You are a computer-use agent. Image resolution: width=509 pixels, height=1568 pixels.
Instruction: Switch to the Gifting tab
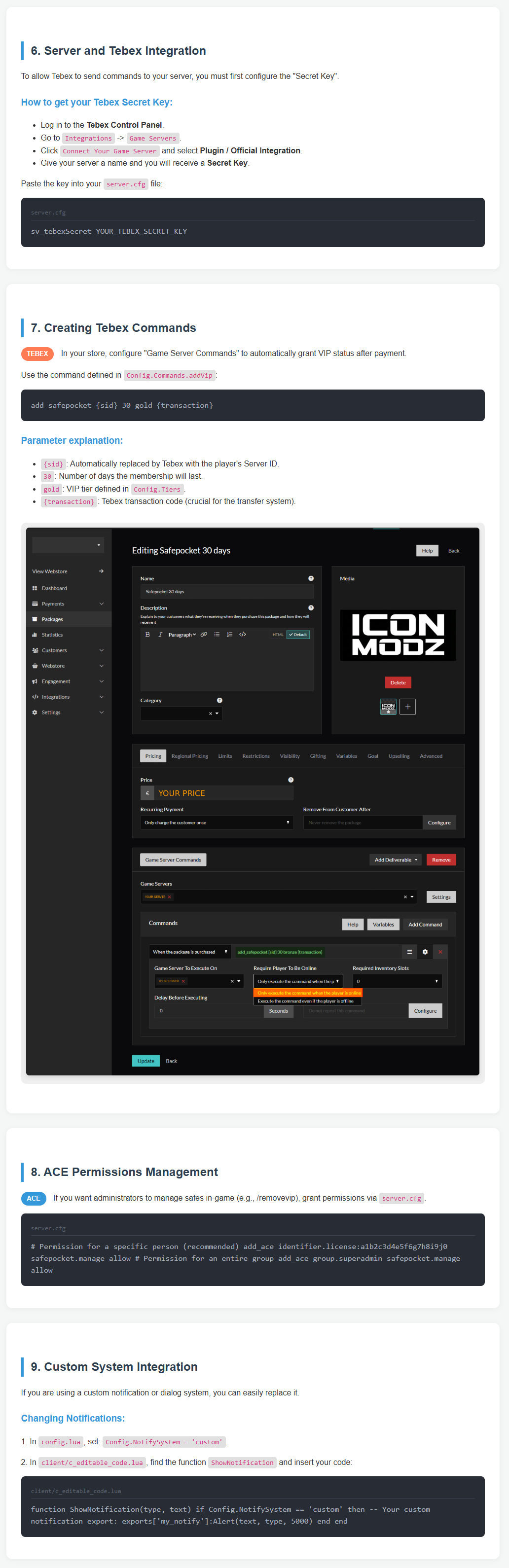pyautogui.click(x=318, y=756)
